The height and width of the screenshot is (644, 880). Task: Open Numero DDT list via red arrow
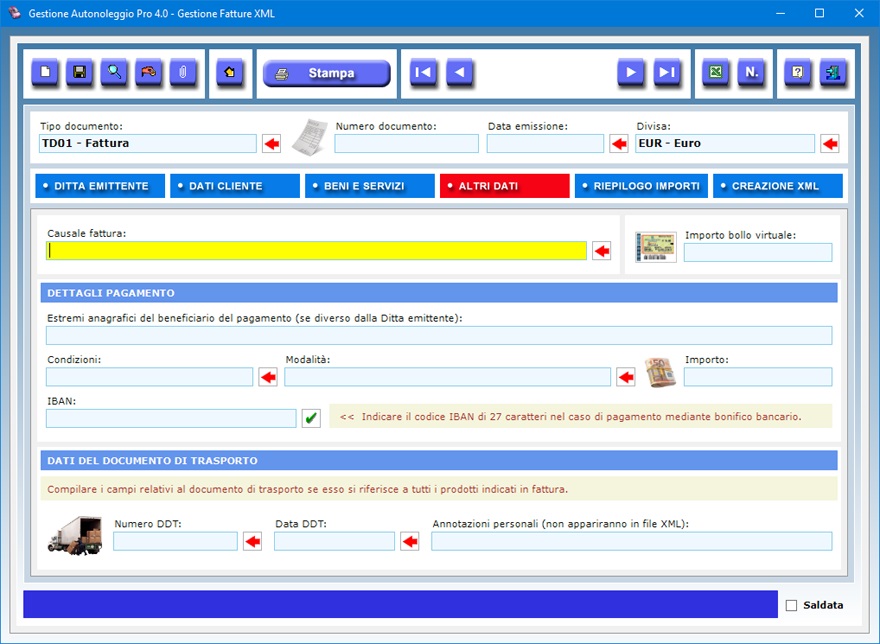(x=253, y=541)
